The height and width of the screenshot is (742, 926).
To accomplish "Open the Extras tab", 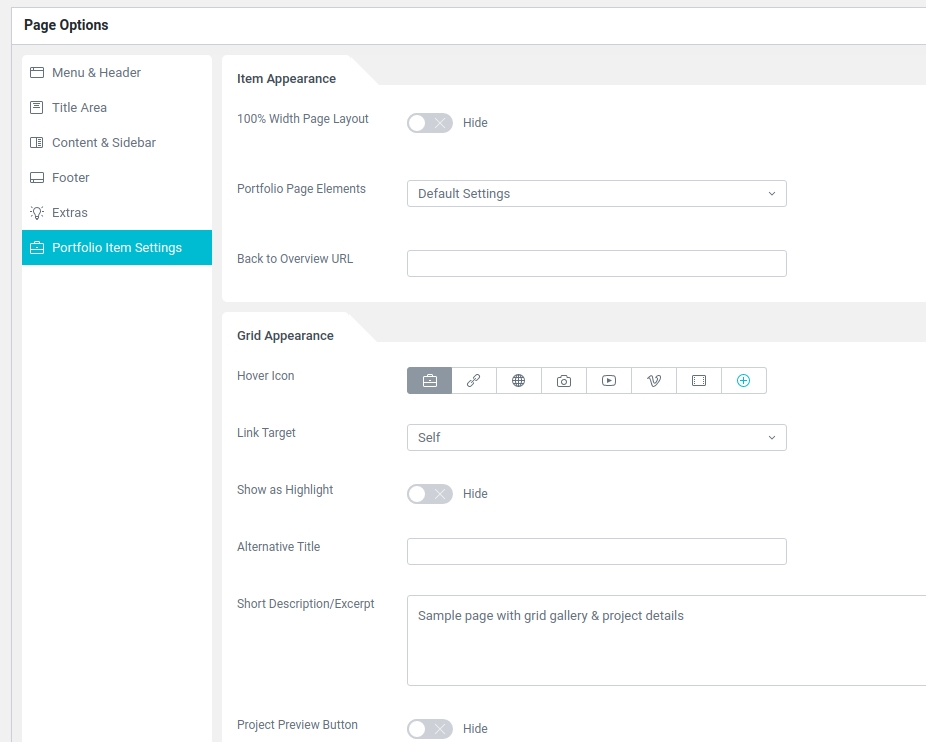I will pyautogui.click(x=69, y=213).
